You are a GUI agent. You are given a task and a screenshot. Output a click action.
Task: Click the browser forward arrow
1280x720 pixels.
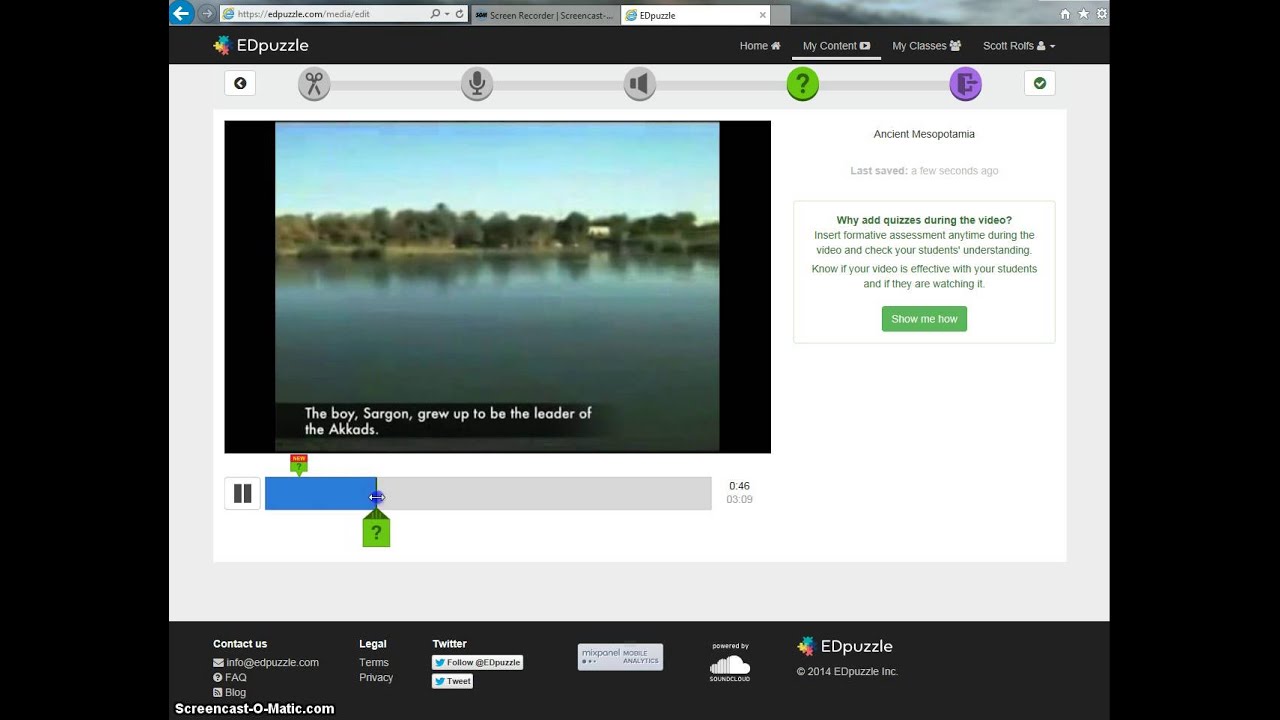[206, 14]
